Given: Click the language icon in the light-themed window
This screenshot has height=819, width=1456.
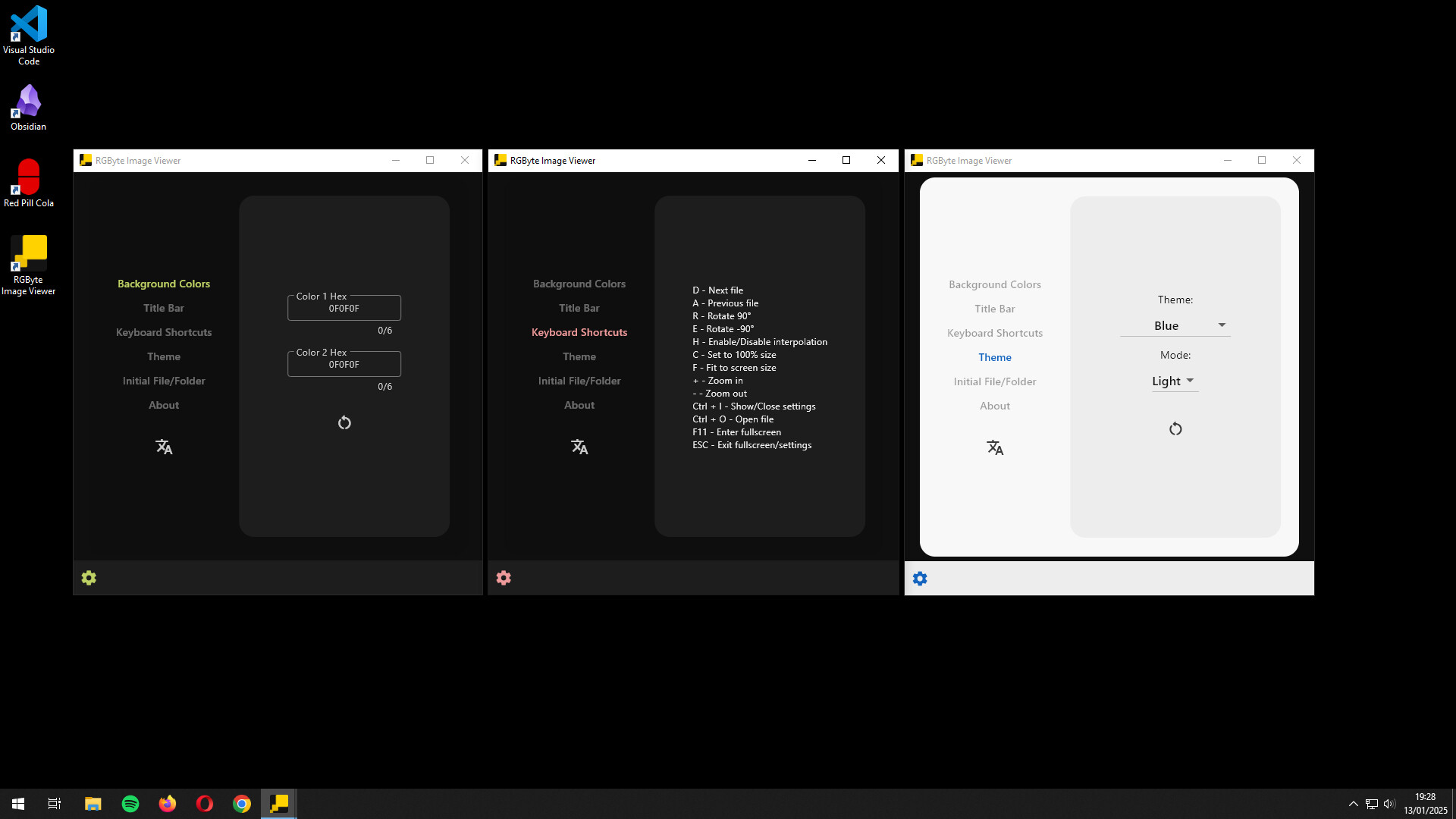Looking at the screenshot, I should point(994,447).
